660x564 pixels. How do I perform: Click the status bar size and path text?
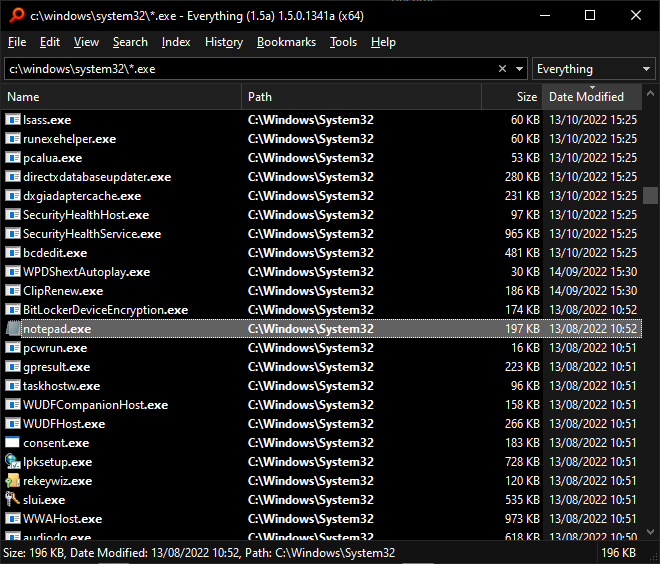(x=199, y=553)
